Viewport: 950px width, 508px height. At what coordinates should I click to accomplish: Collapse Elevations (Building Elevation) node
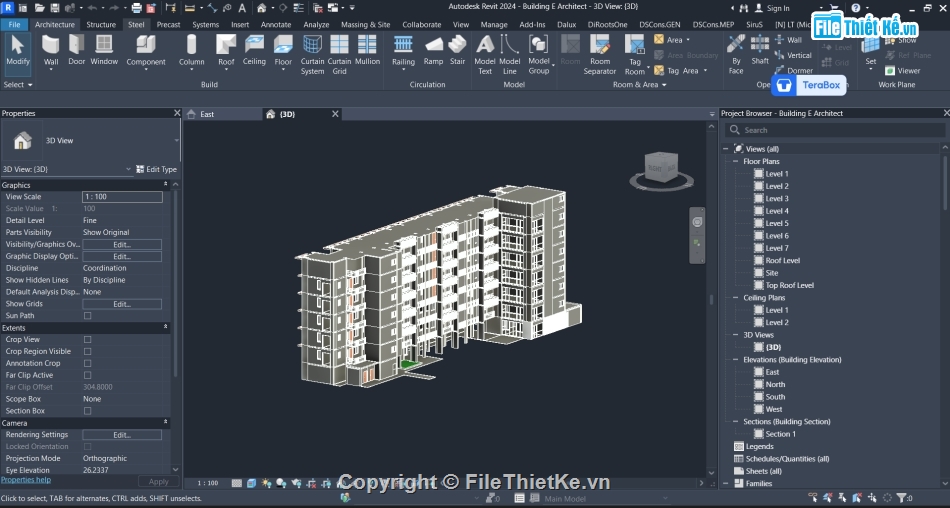pyautogui.click(x=736, y=359)
